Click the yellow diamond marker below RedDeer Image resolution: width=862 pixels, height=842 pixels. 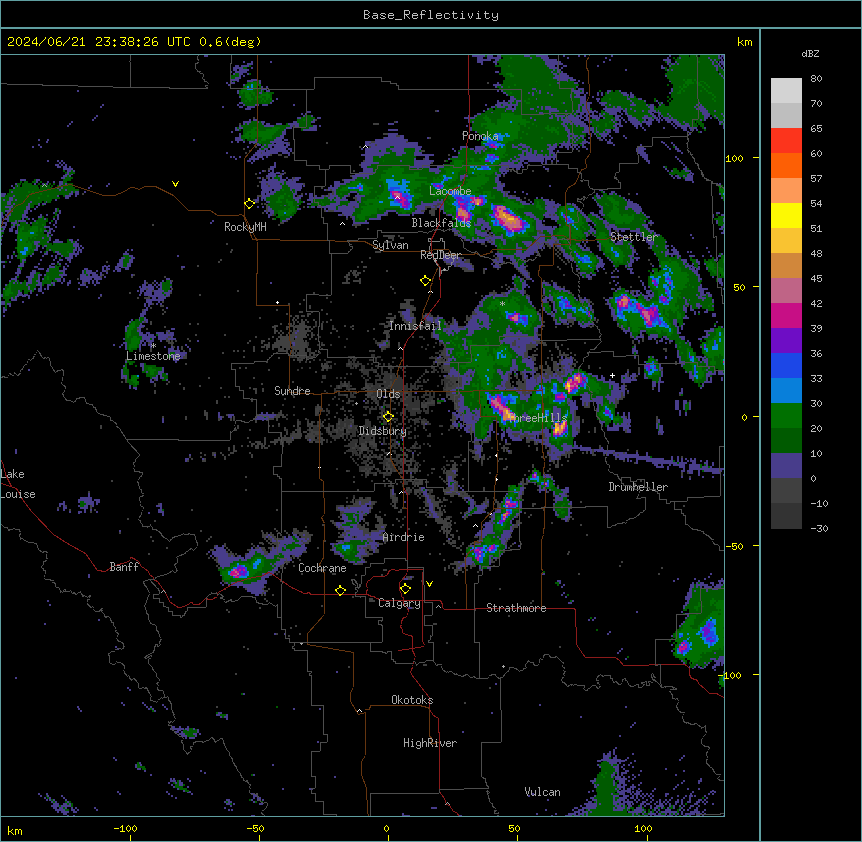(426, 281)
